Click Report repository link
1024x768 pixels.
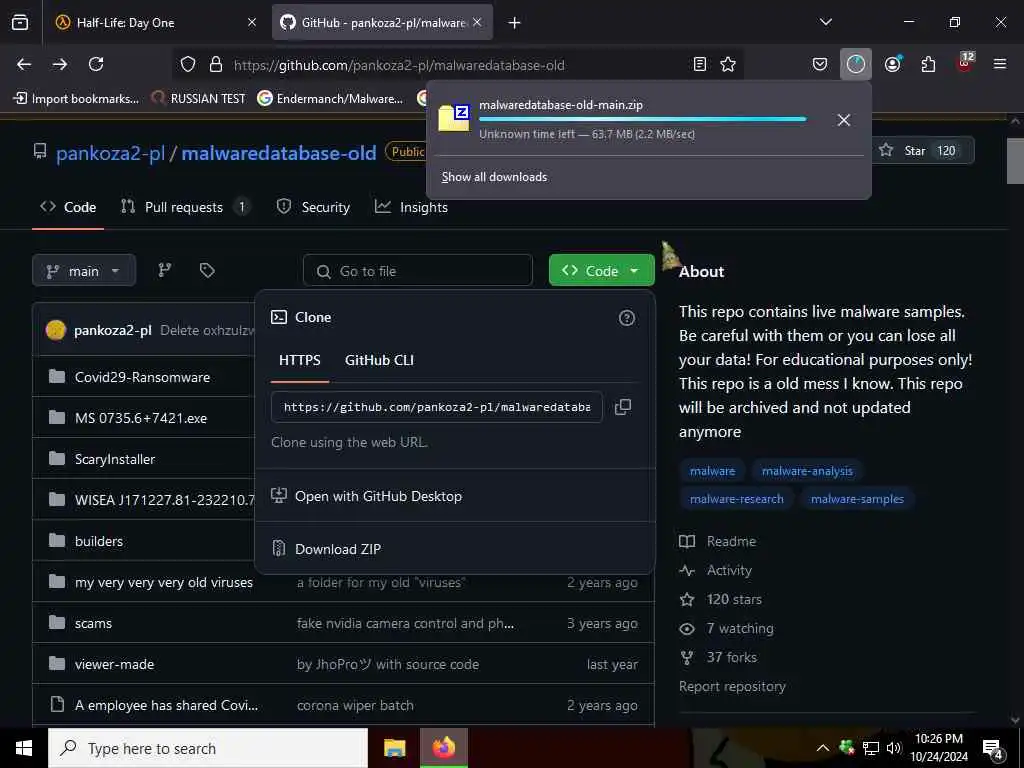tap(732, 686)
